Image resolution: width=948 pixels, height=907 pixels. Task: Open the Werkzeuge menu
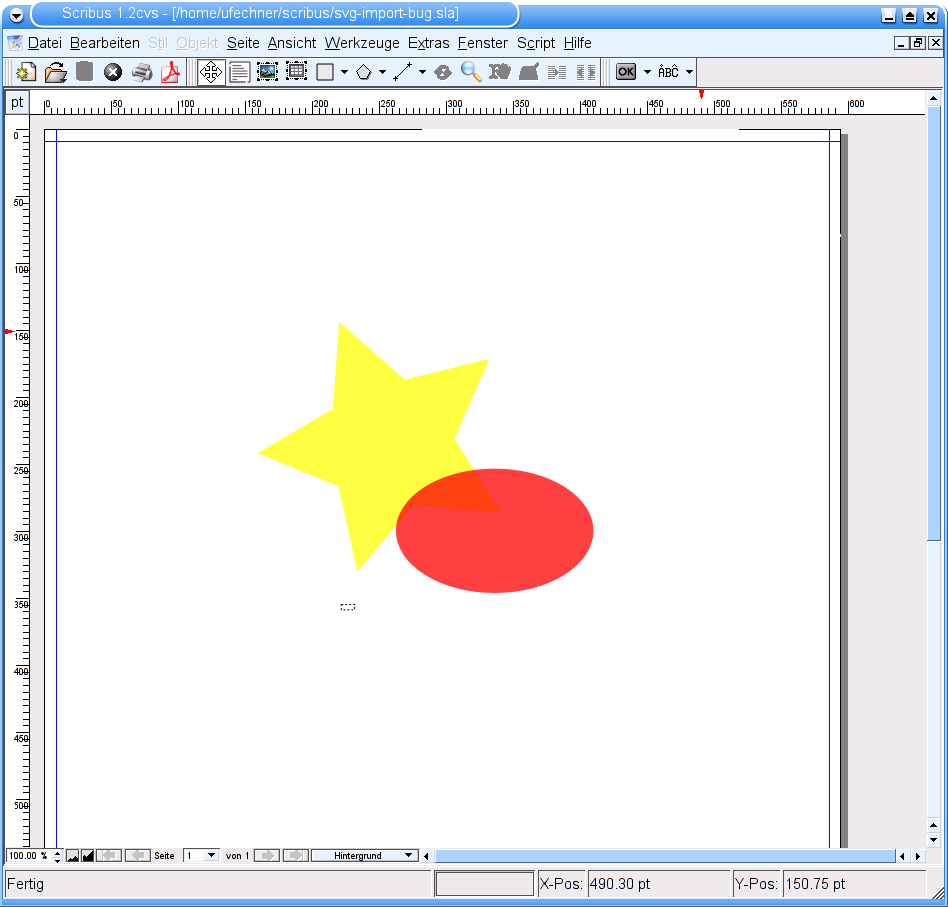(x=362, y=43)
